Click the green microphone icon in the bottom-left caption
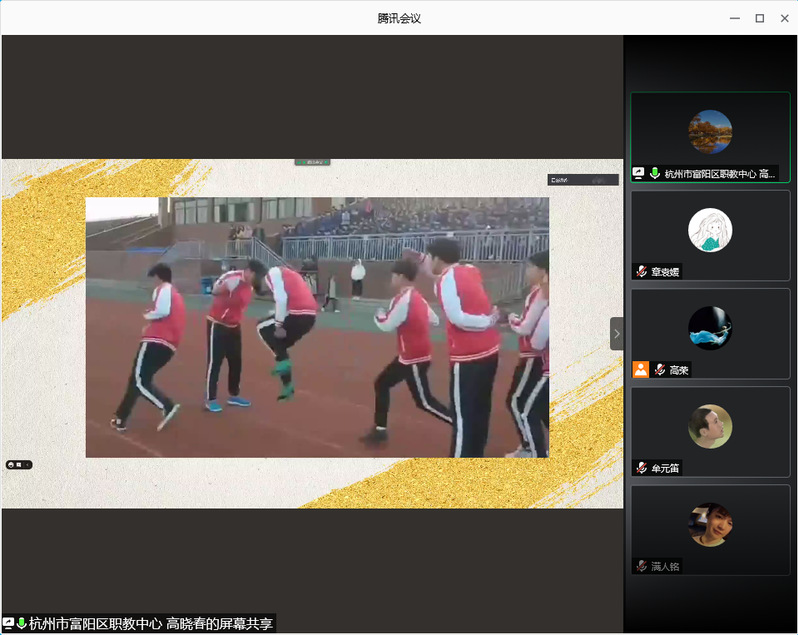 [x=22, y=623]
